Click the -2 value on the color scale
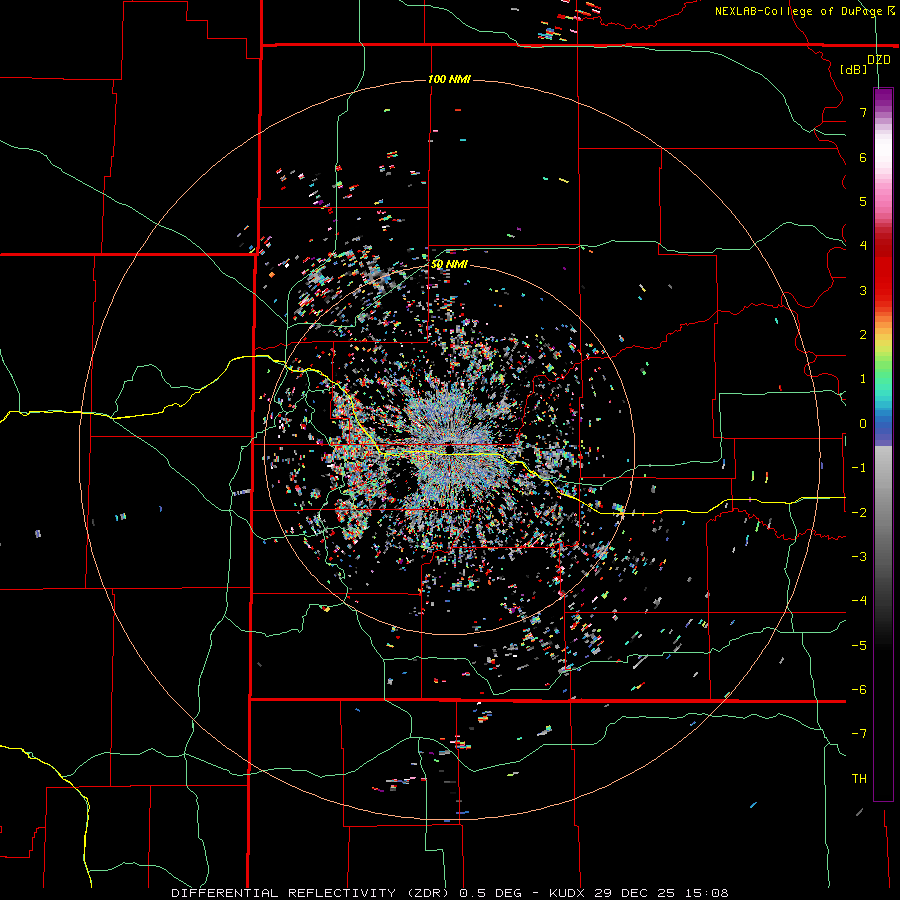This screenshot has width=900, height=900. [x=859, y=512]
